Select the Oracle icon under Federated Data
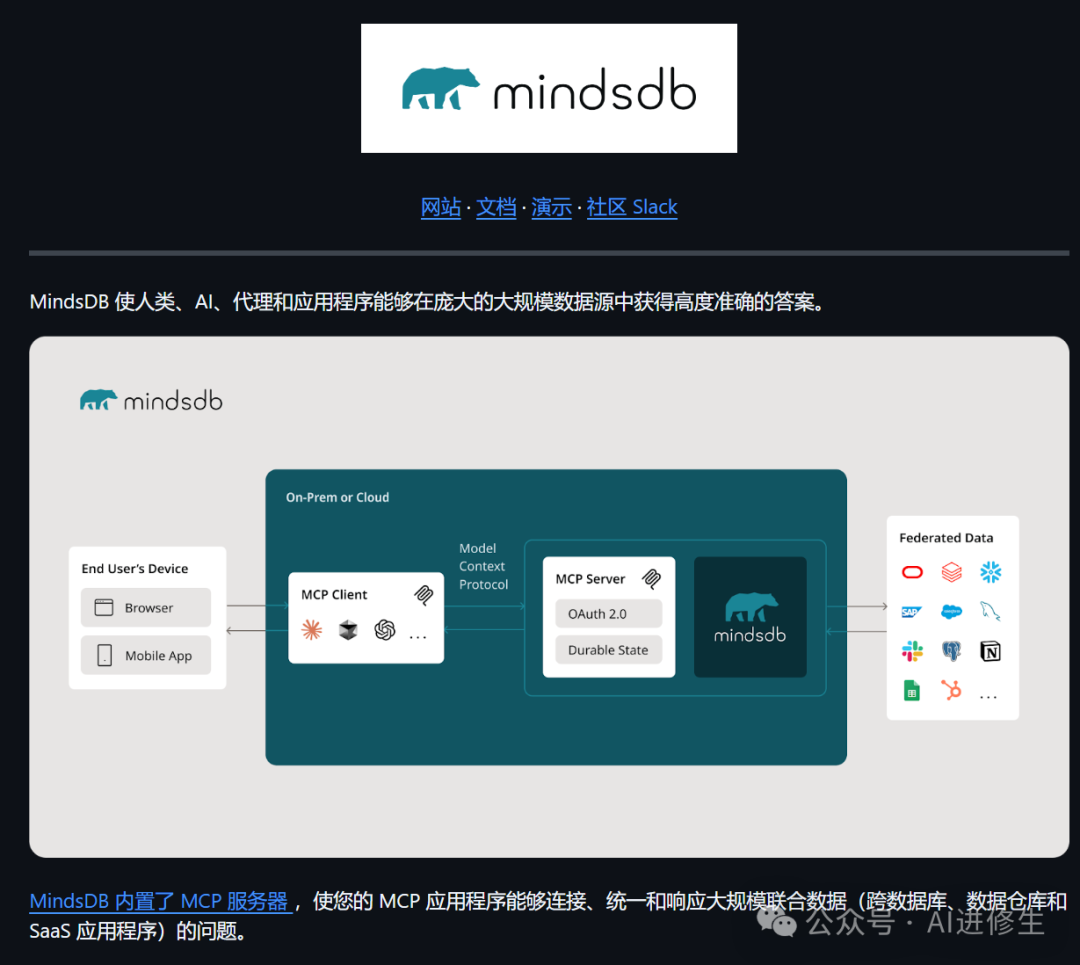This screenshot has height=965, width=1080. click(x=912, y=572)
